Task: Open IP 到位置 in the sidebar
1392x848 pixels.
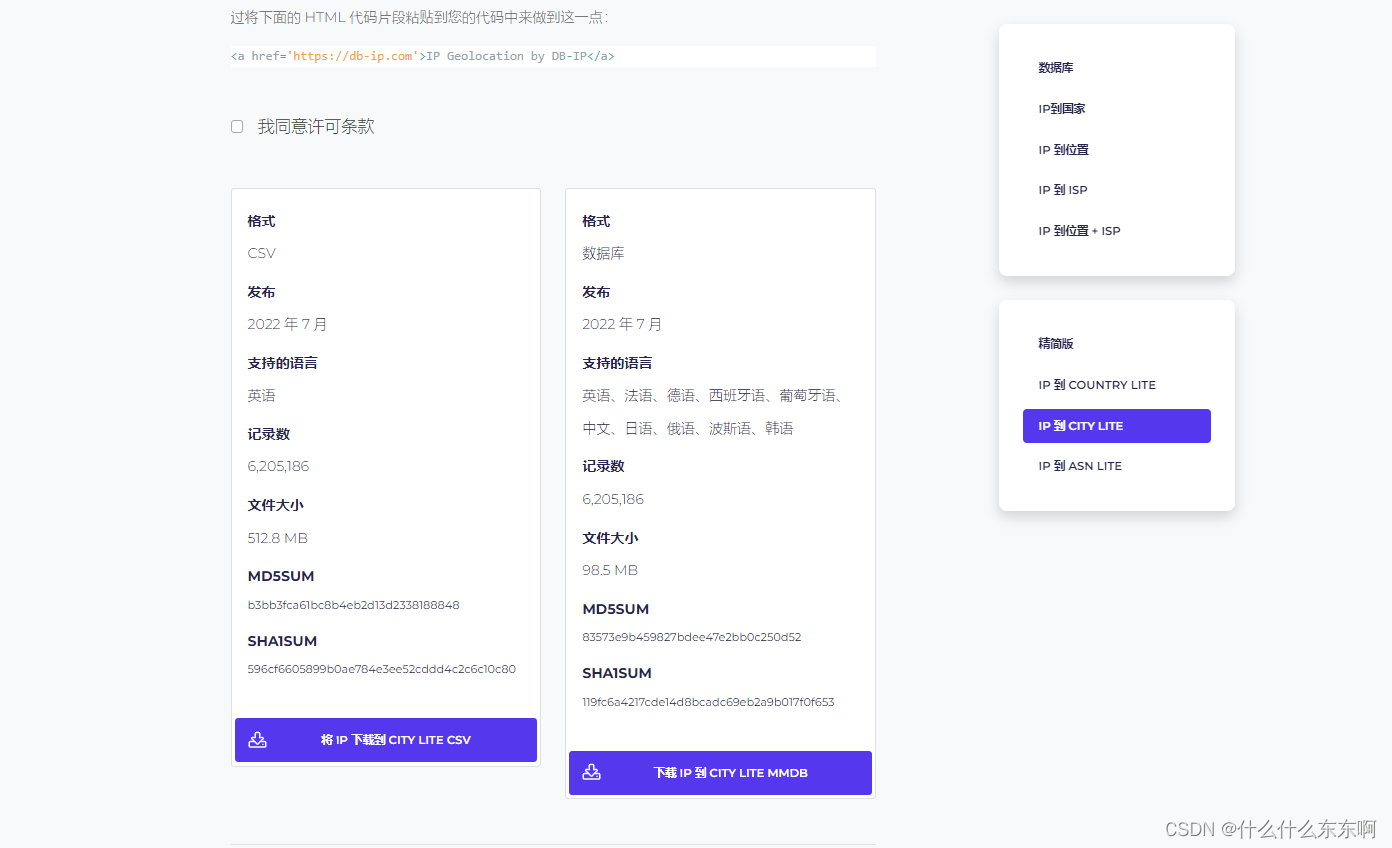Action: pos(1063,149)
